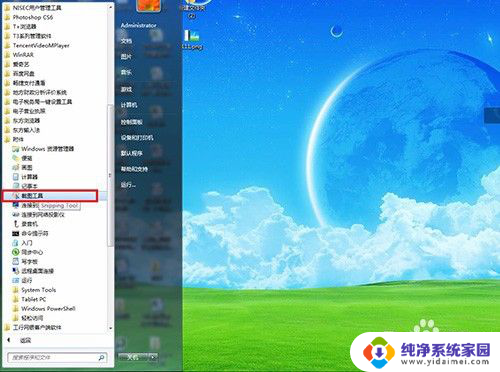Open the shutdown options arrow
This screenshot has width=500, height=372.
tap(153, 357)
